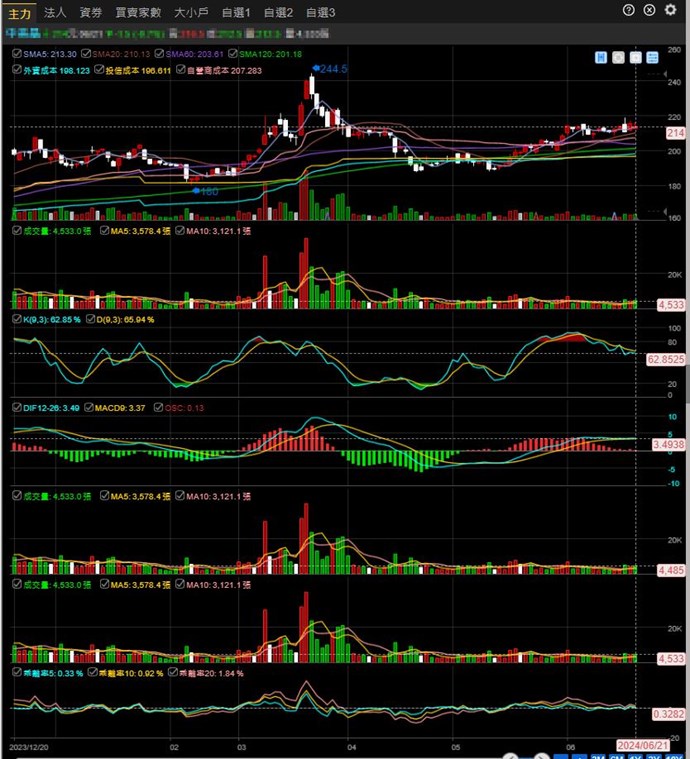The width and height of the screenshot is (690, 759).
Task: Toggle MA5 checkbox directly below price chart
Action: (x=104, y=230)
